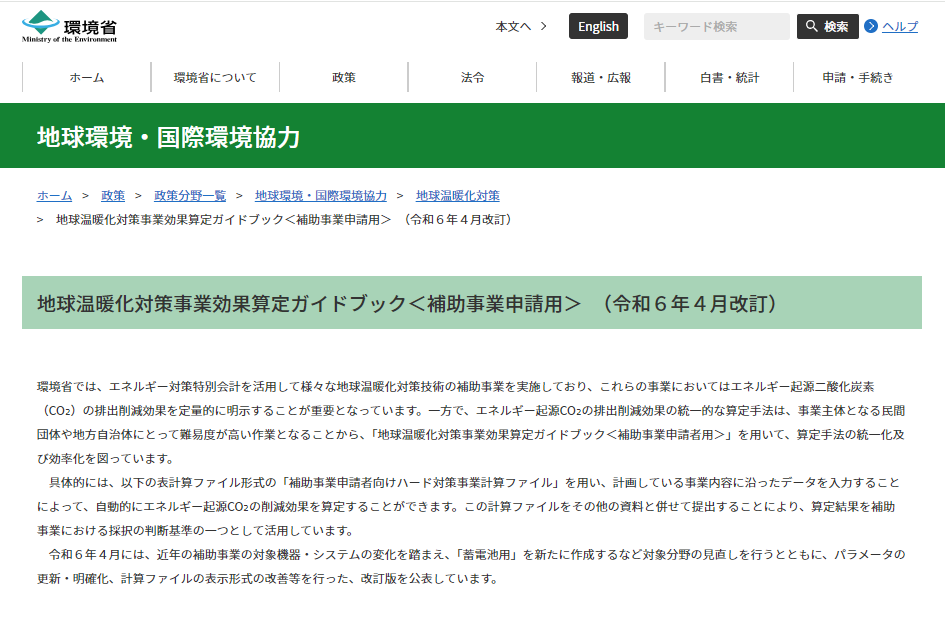Open the 申請・手続き section

click(859, 76)
